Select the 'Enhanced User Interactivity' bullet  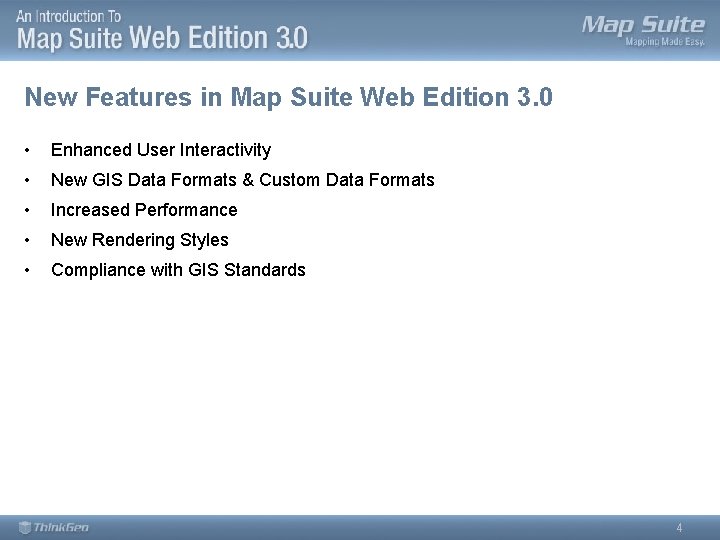point(161,150)
